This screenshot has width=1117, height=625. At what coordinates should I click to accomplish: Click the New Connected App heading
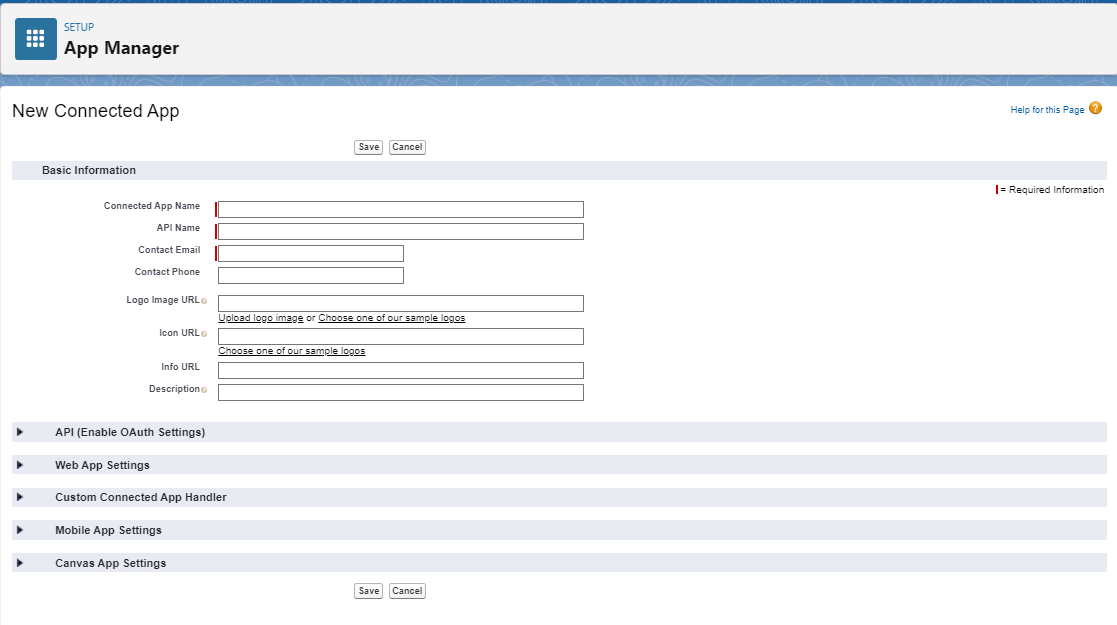tap(95, 111)
